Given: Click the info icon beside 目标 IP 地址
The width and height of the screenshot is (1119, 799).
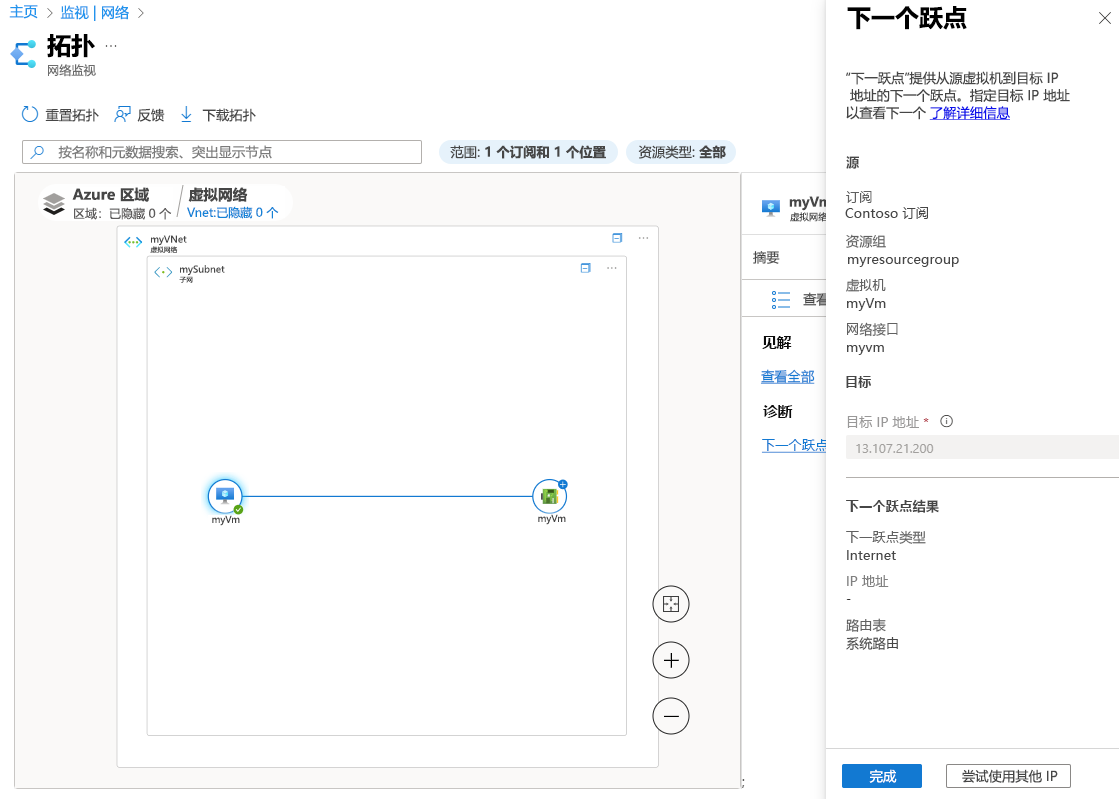Looking at the screenshot, I should pos(946,421).
